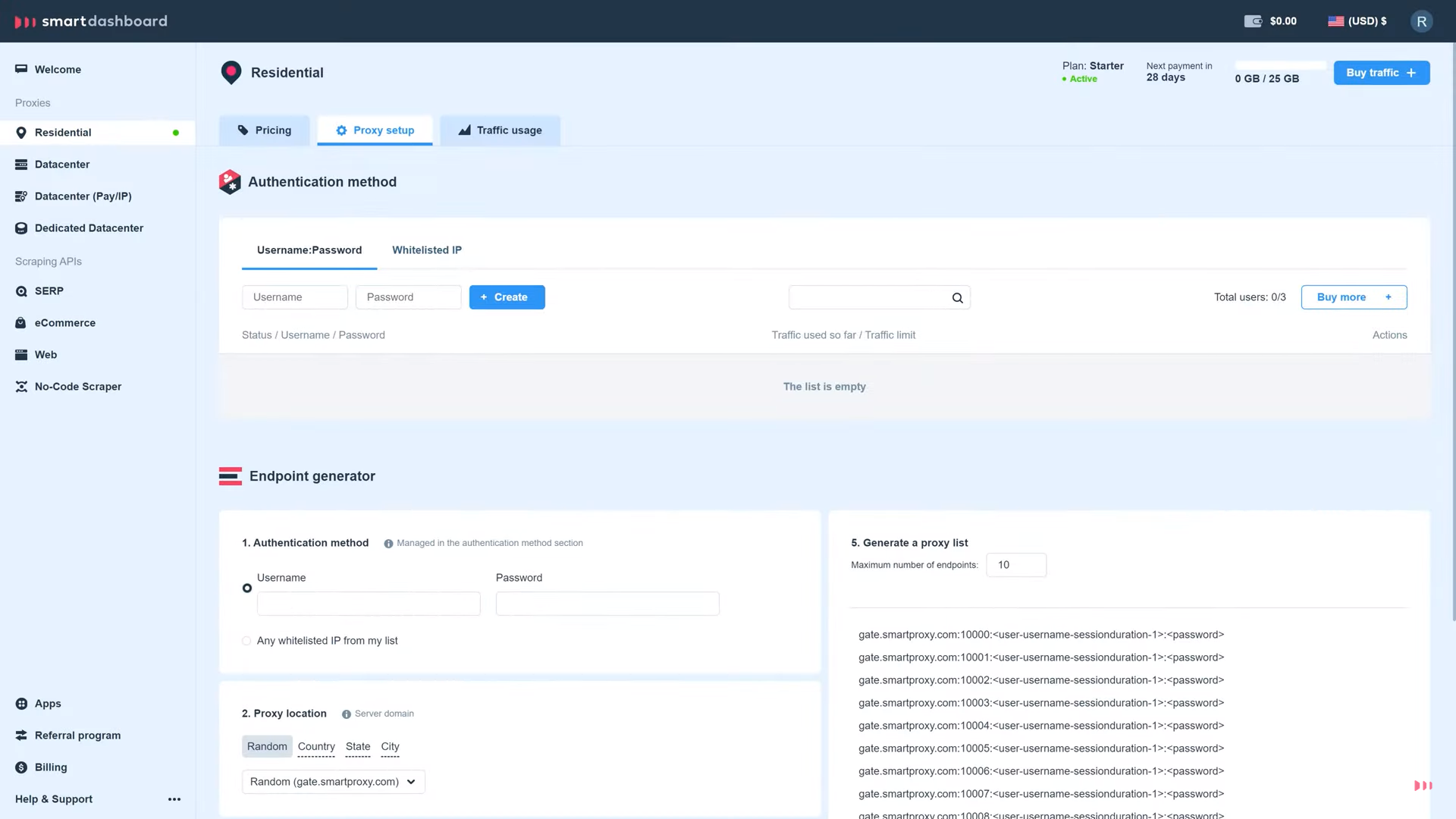1456x819 pixels.
Task: Click the Create user button
Action: click(x=507, y=297)
